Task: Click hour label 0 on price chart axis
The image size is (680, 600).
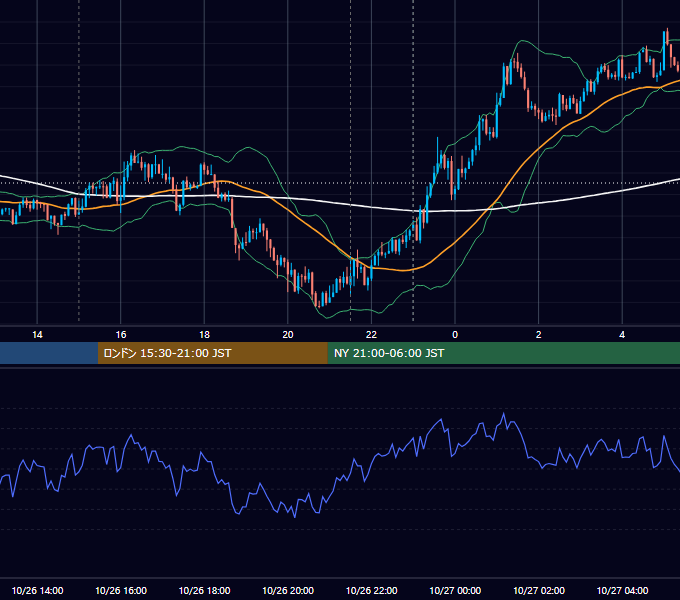Action: click(455, 335)
